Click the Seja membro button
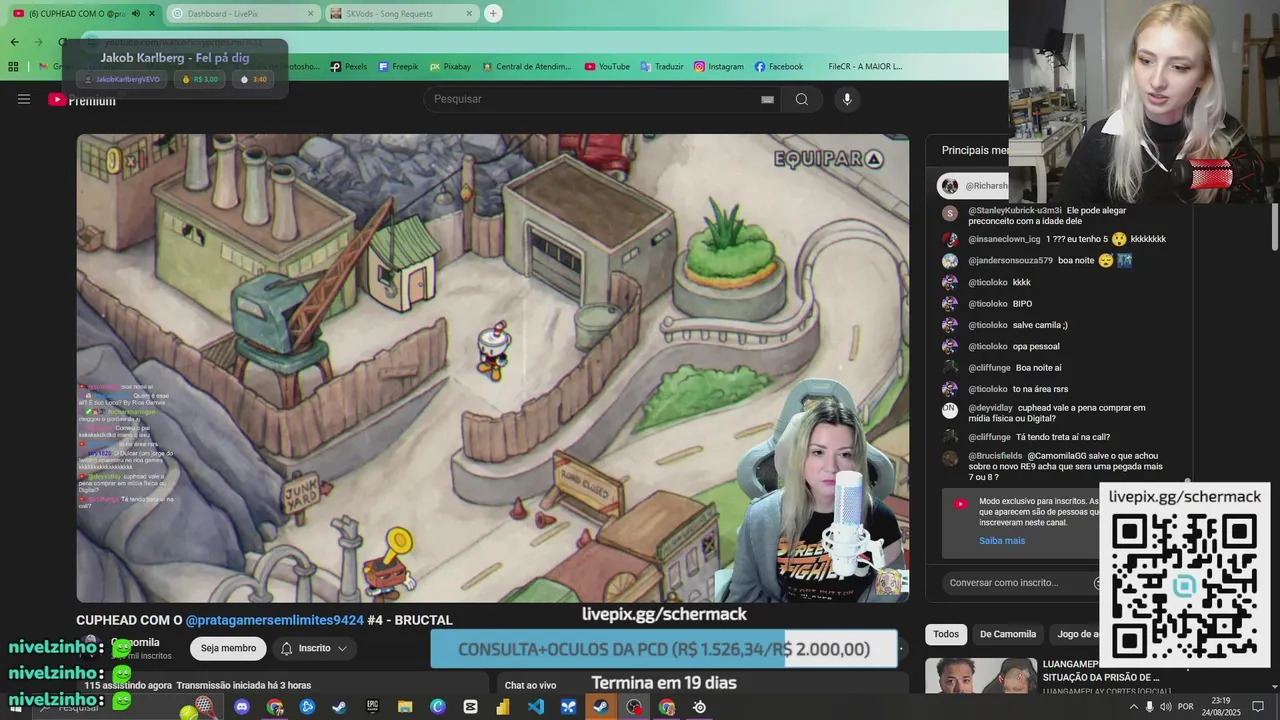The image size is (1280, 720). coord(228,648)
